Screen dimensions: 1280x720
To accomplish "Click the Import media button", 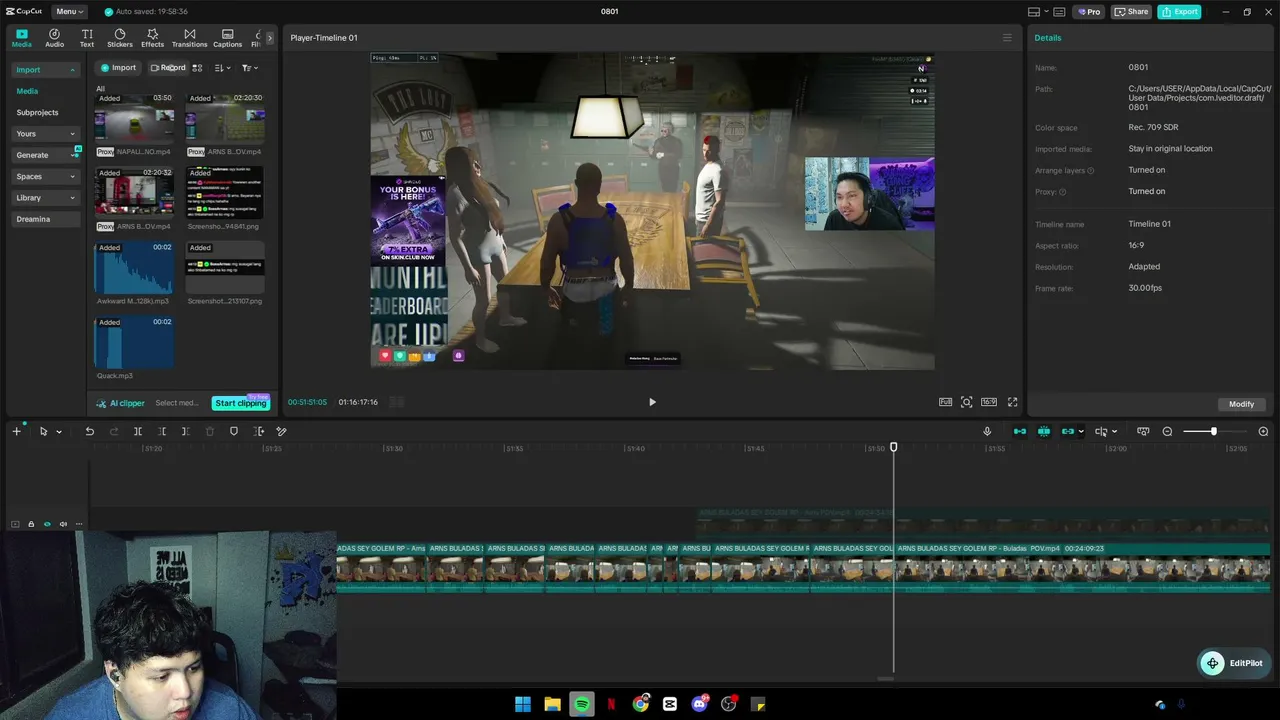I will click(x=118, y=68).
